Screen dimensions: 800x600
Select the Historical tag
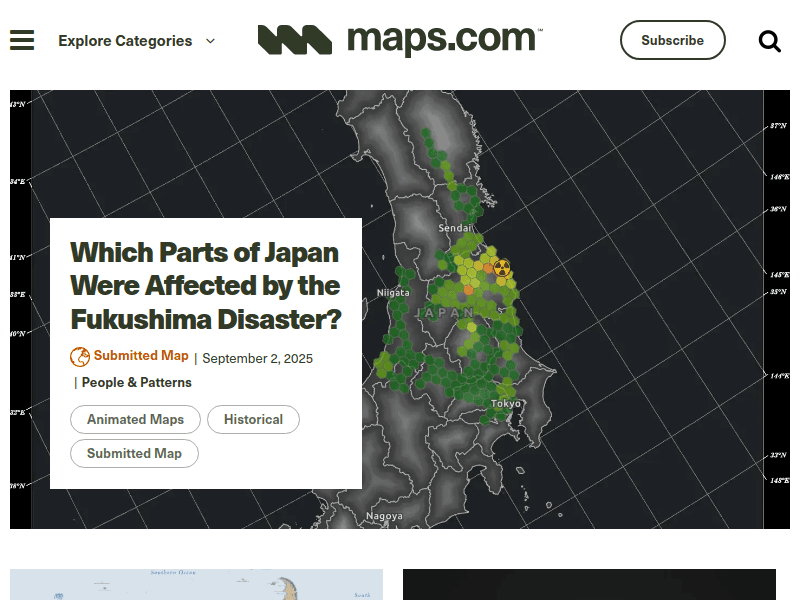(253, 419)
